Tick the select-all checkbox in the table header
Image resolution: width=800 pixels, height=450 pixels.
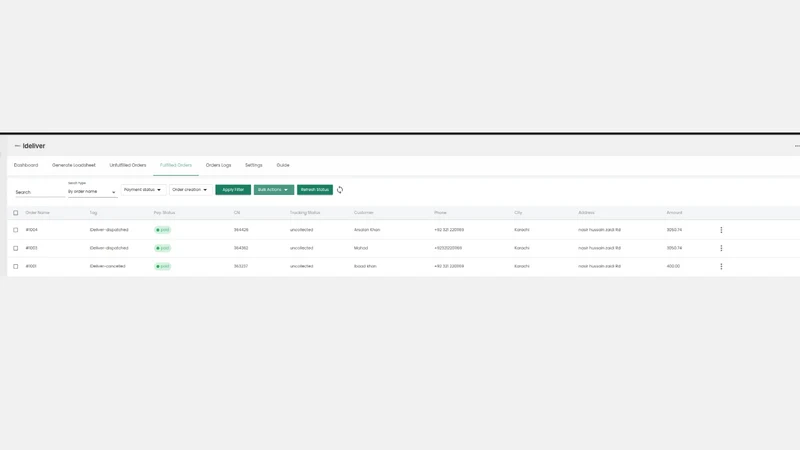pos(16,213)
